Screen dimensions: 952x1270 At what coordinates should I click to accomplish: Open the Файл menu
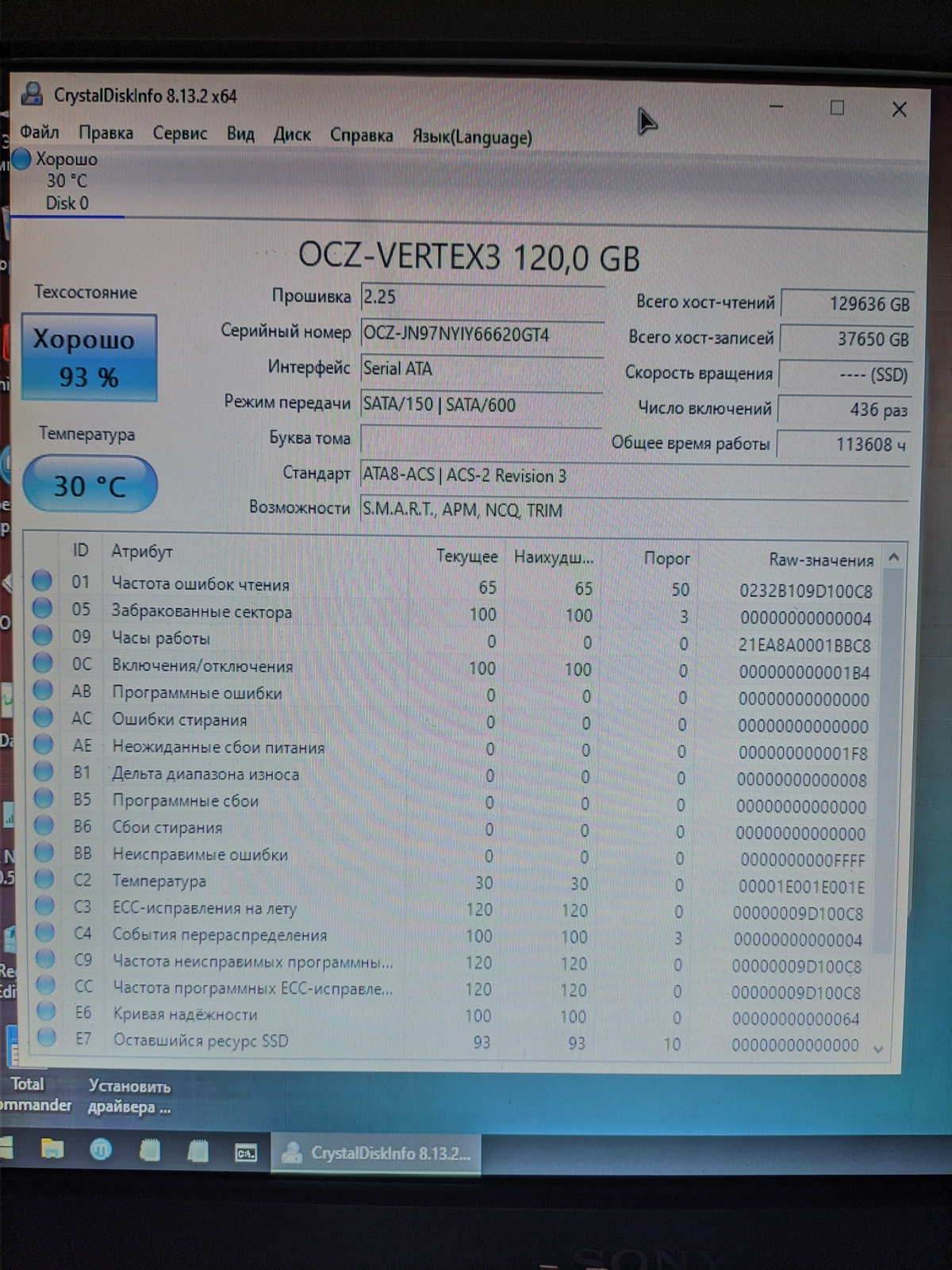pos(40,131)
